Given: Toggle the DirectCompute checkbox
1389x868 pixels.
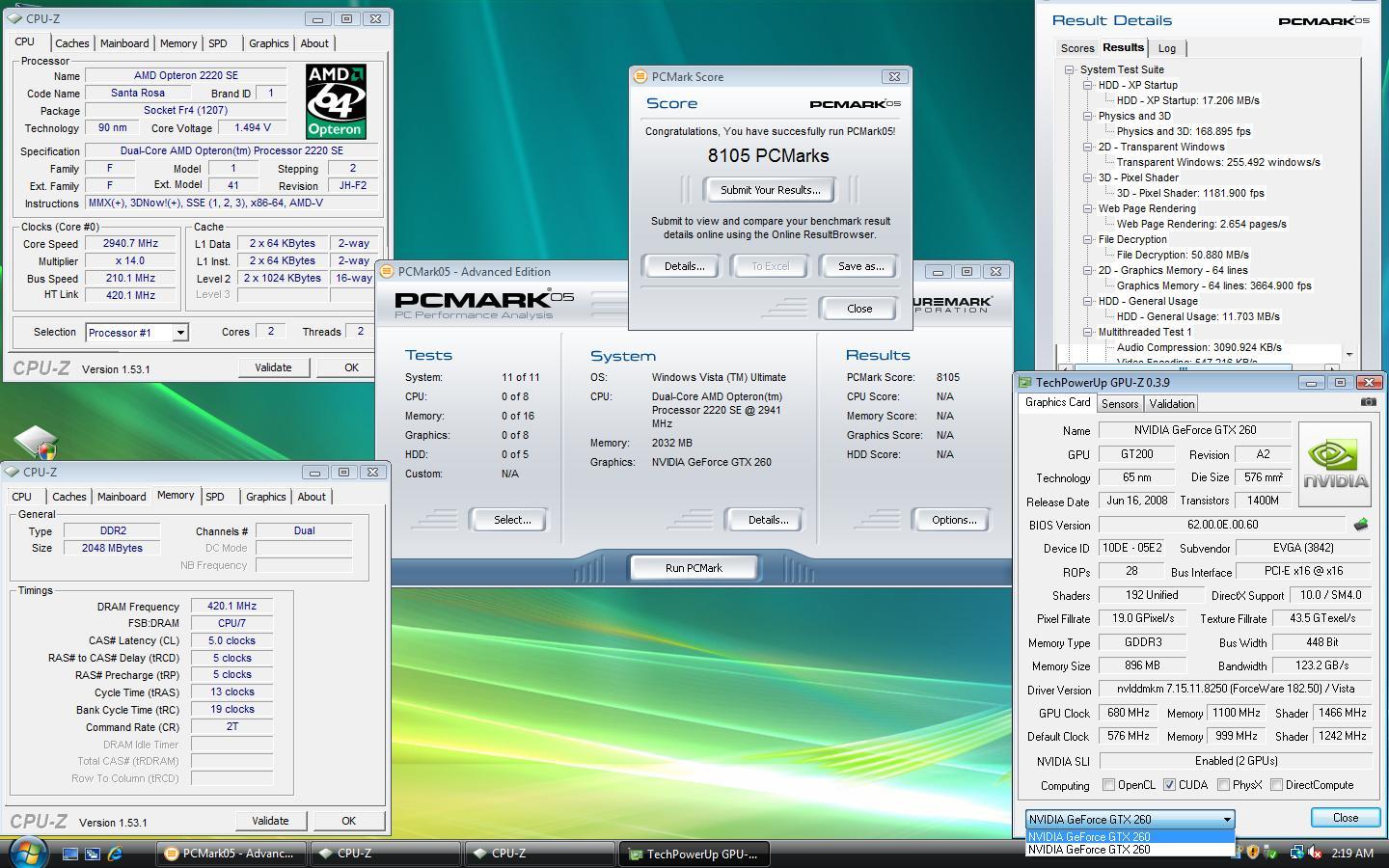Looking at the screenshot, I should click(x=1277, y=785).
